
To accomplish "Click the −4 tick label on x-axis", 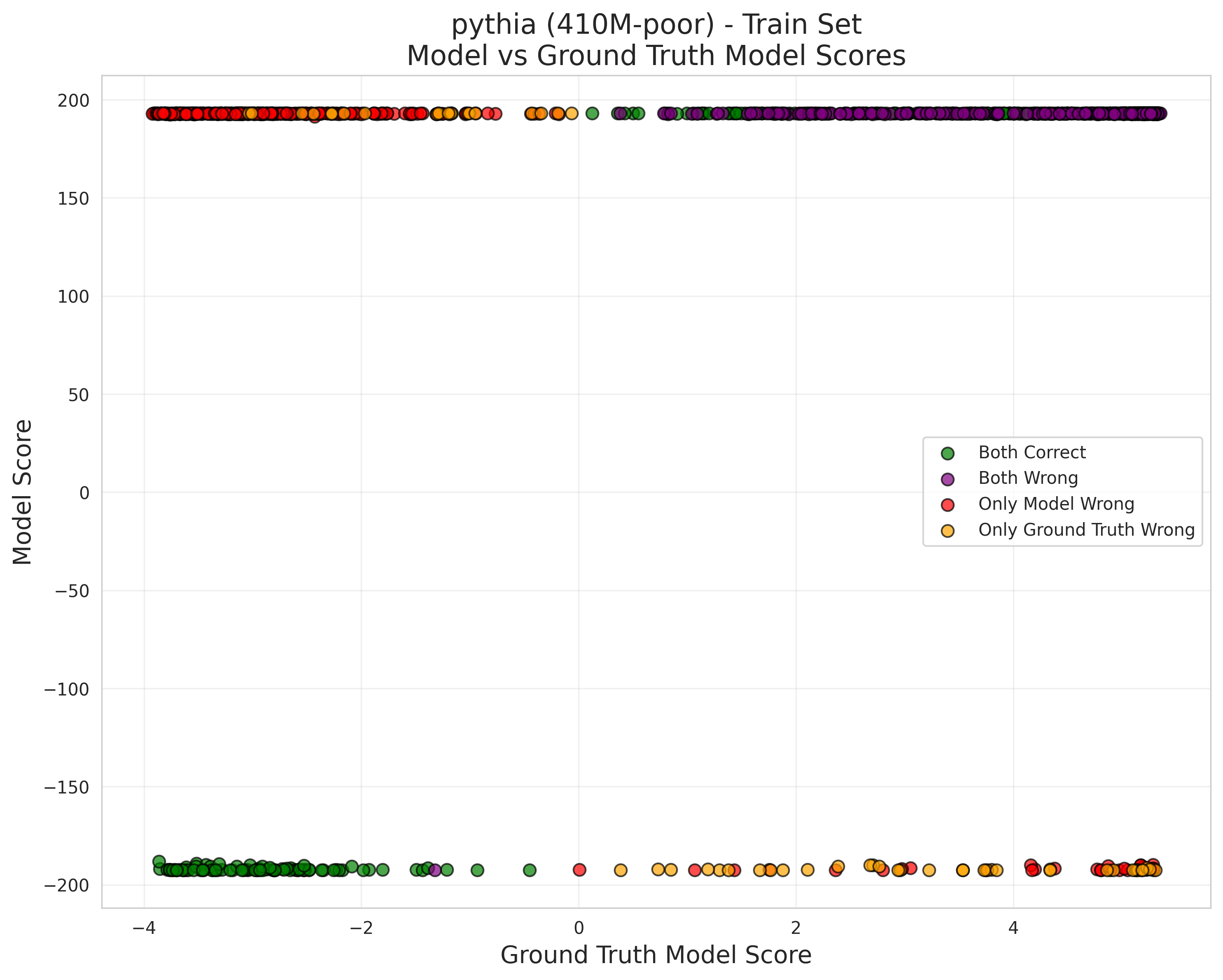I will pos(144,928).
